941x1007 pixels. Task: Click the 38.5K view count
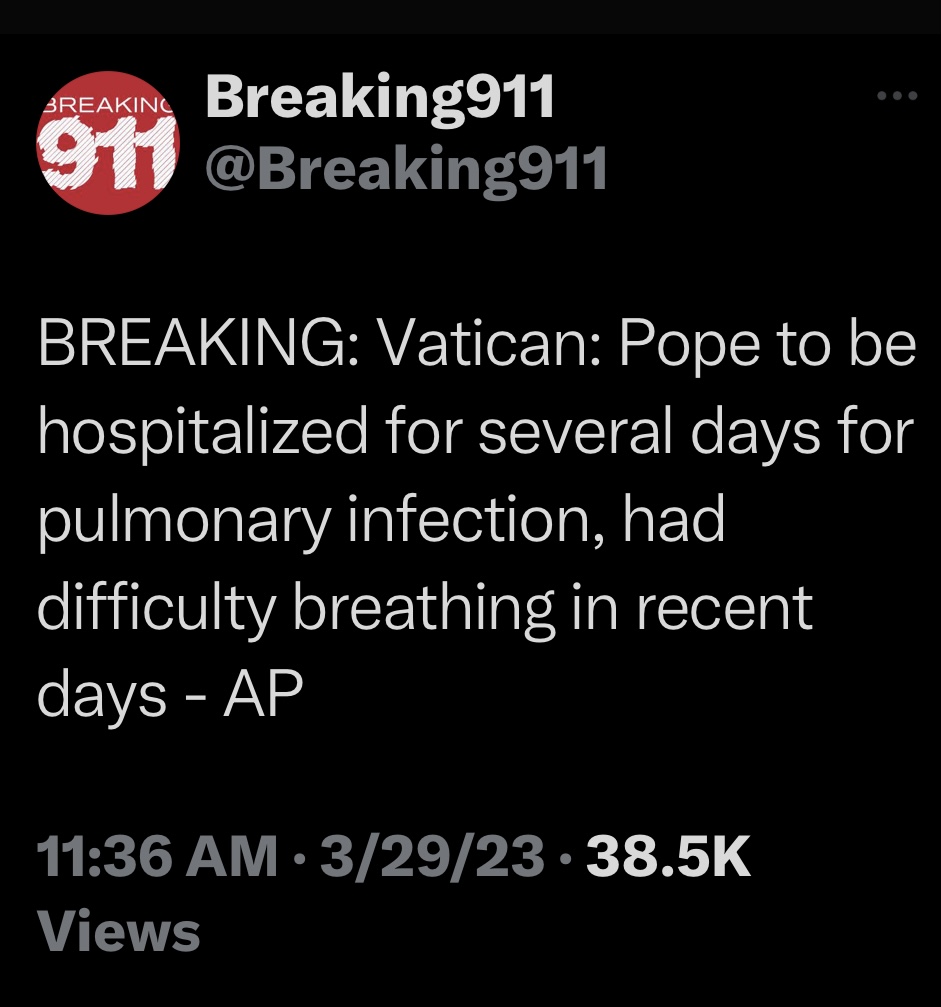point(668,859)
